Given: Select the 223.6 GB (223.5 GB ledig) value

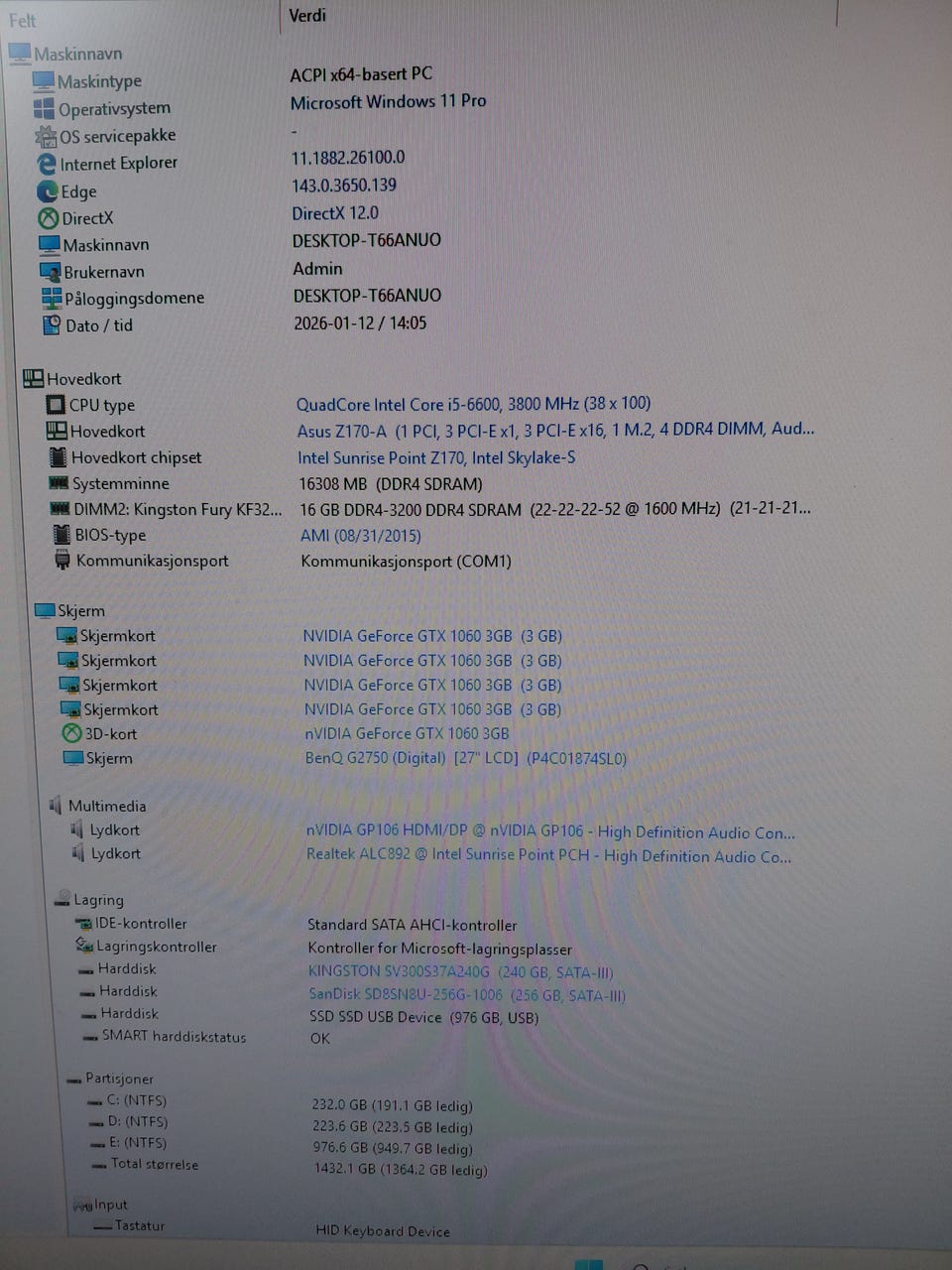Looking at the screenshot, I should coord(392,1127).
